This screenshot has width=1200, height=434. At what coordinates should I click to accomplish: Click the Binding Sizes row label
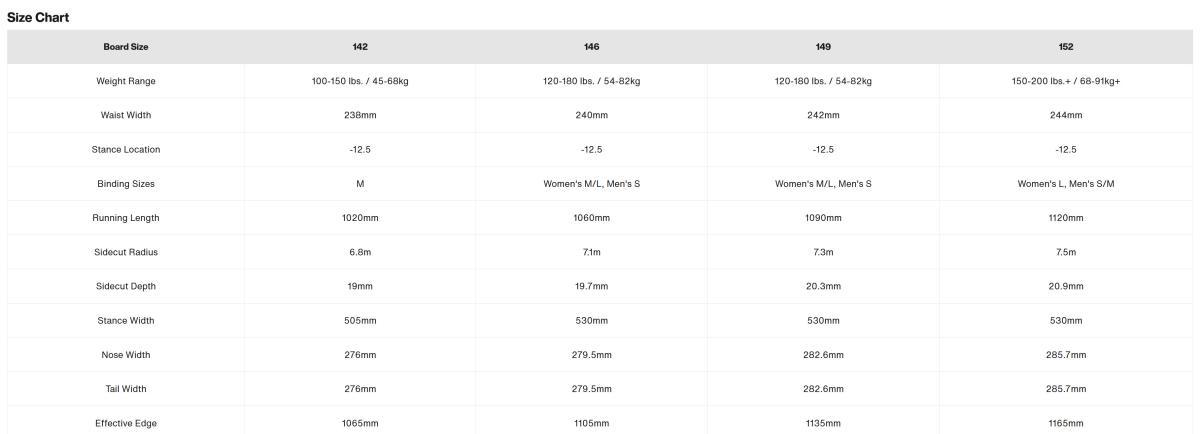tap(126, 184)
